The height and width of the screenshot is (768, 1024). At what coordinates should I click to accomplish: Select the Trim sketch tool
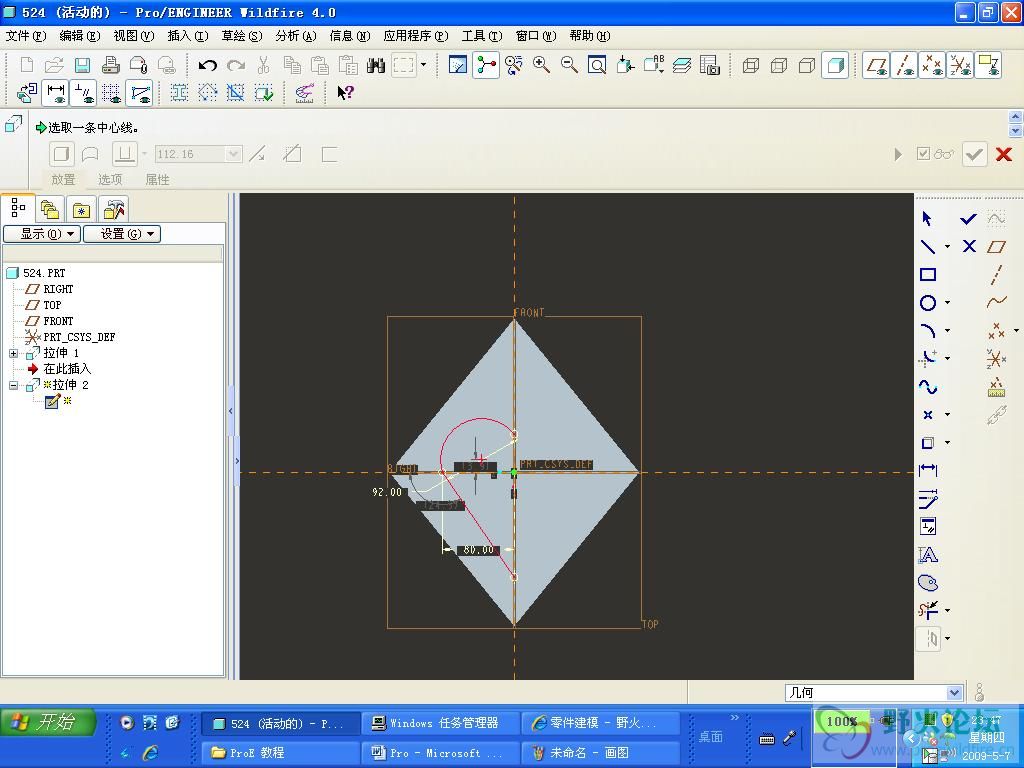pos(927,610)
